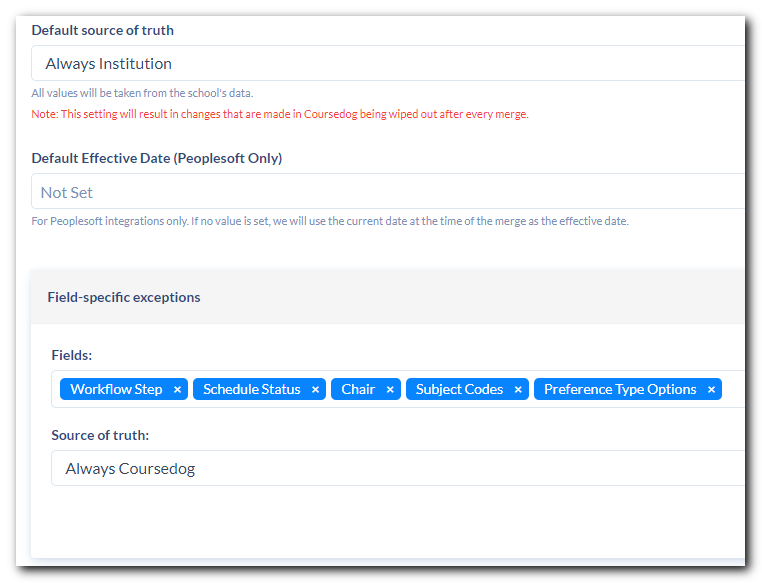Open Default source of truth dropdown
762x583 pixels.
point(388,63)
